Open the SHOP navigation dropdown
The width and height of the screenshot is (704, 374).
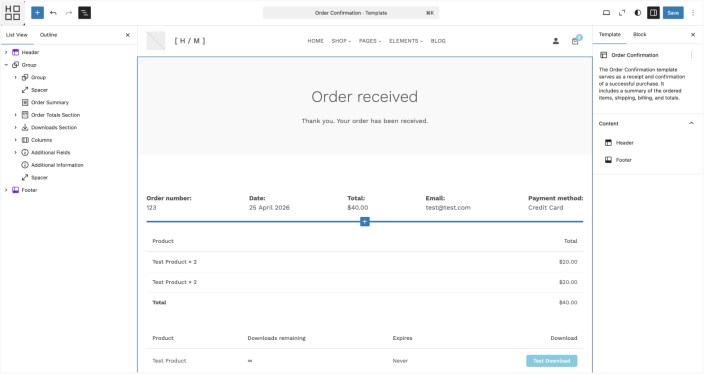[341, 41]
